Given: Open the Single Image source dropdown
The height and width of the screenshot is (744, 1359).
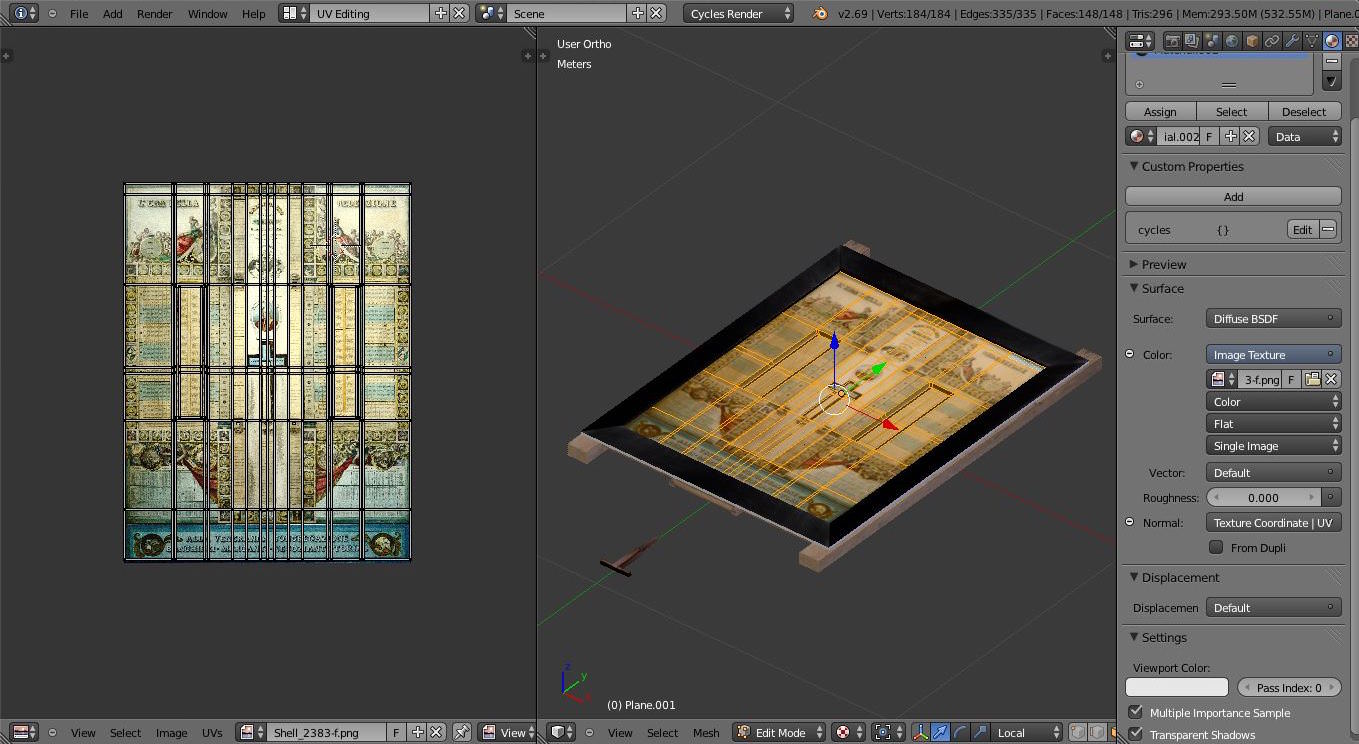Looking at the screenshot, I should tap(1273, 446).
